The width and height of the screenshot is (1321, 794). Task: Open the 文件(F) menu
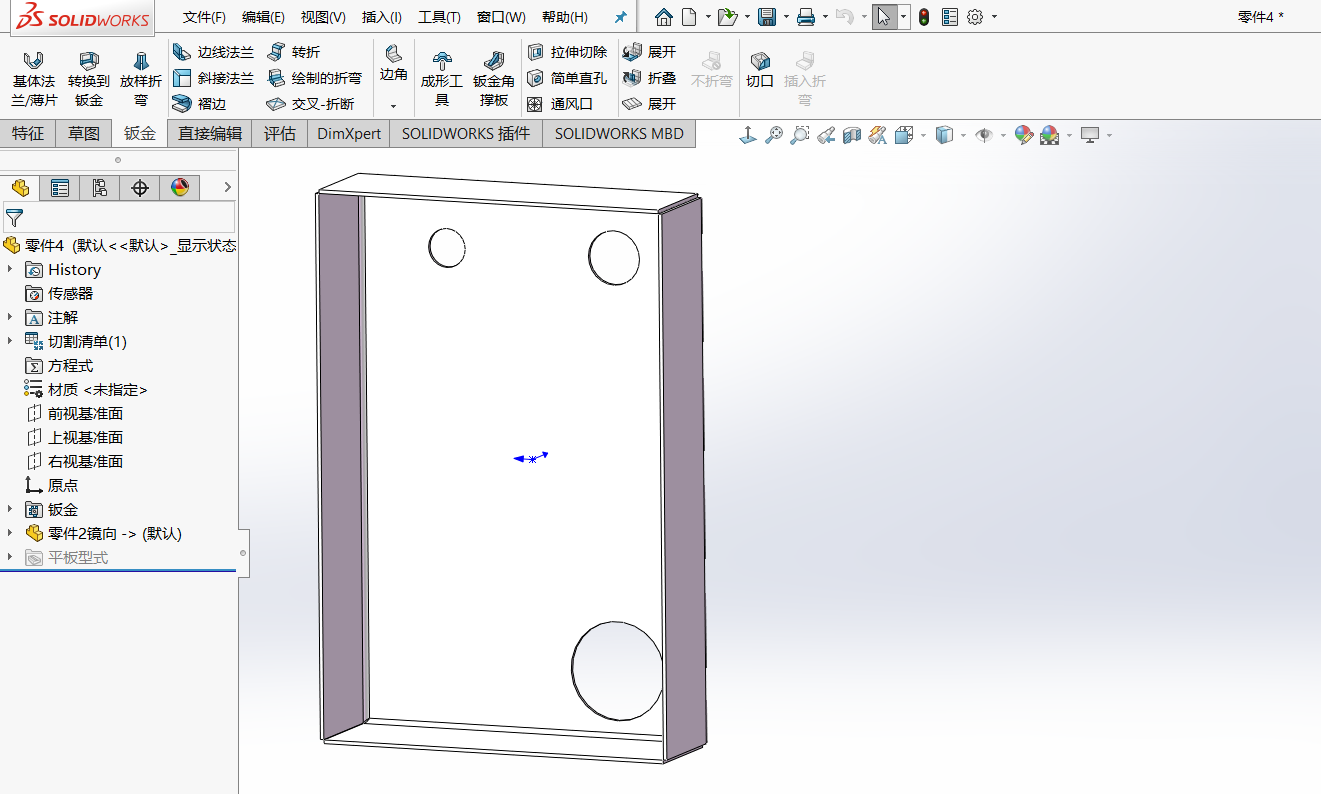tap(204, 17)
